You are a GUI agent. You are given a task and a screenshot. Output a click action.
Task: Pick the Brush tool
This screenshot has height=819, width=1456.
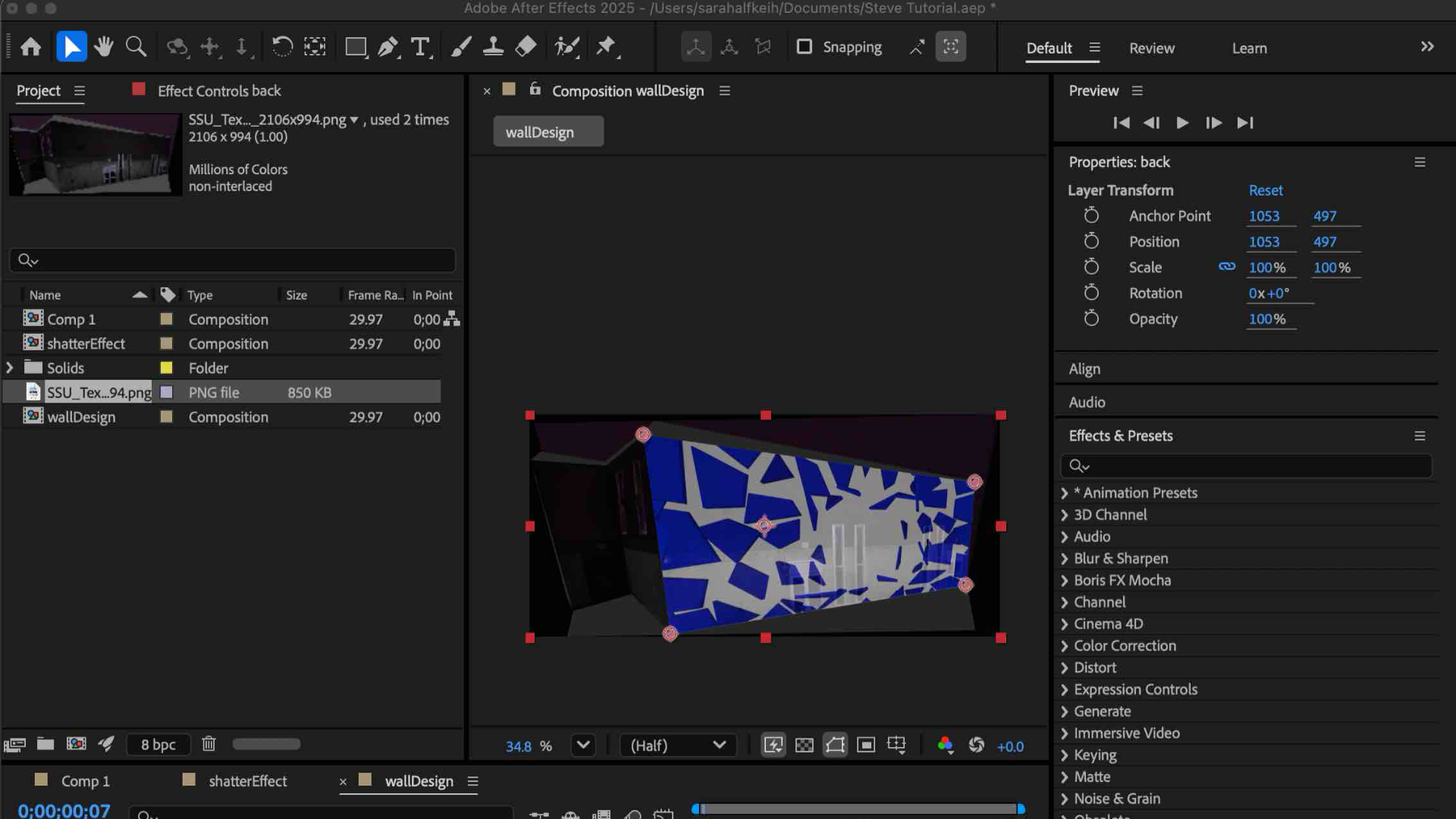pyautogui.click(x=460, y=46)
